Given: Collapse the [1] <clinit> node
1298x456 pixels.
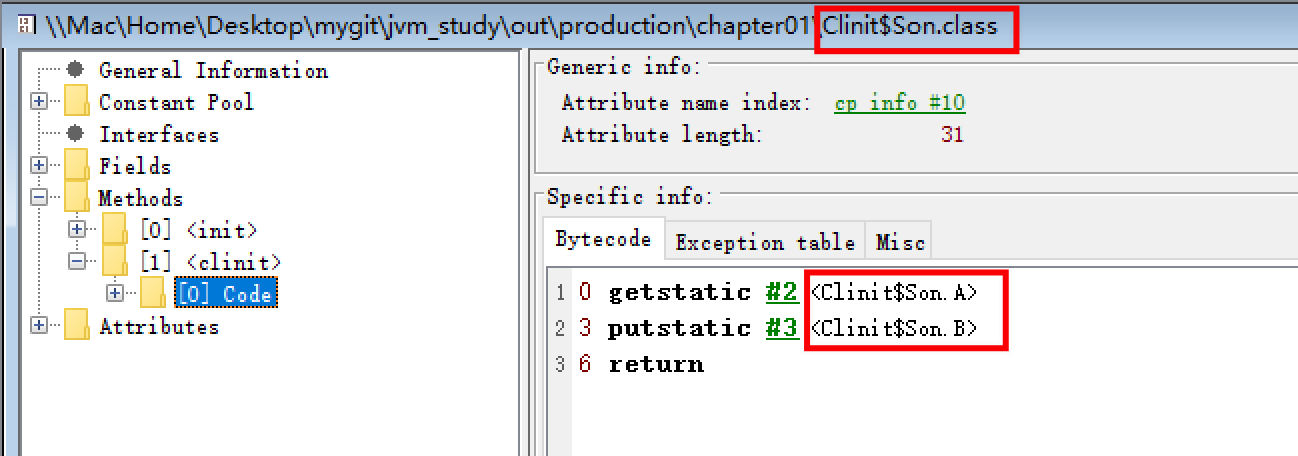Looking at the screenshot, I should click(77, 262).
